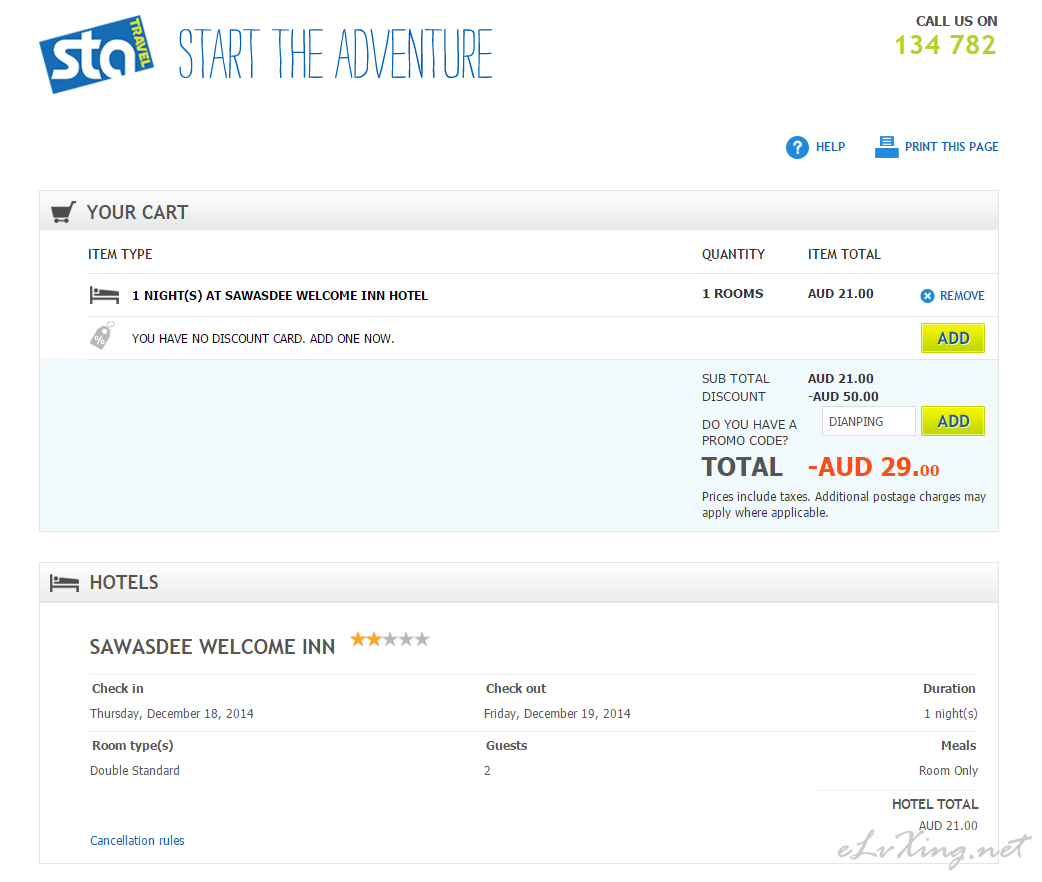Click check-in date Thursday, December 18, 2014

point(171,714)
